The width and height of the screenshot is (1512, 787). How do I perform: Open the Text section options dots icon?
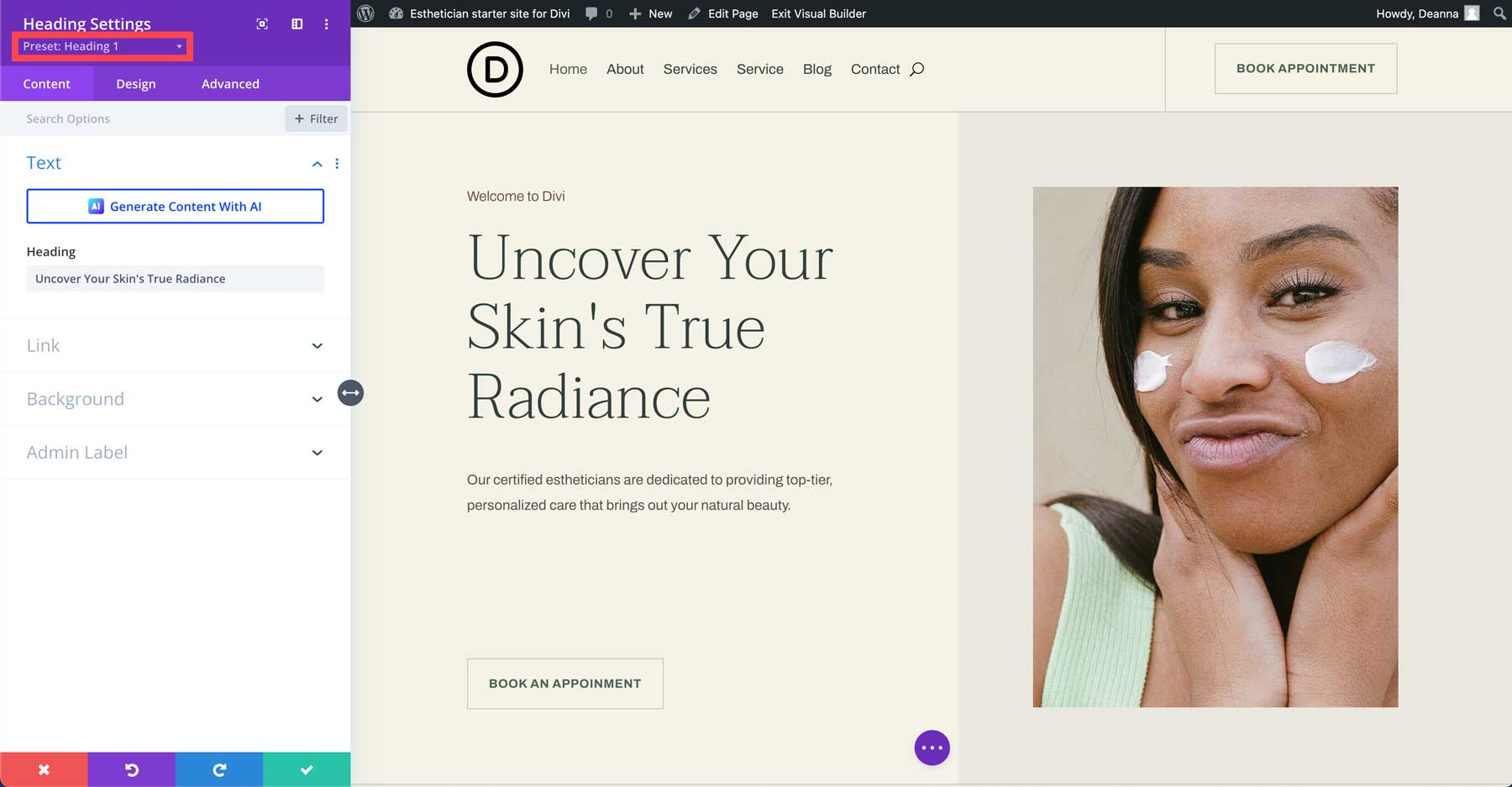click(337, 164)
